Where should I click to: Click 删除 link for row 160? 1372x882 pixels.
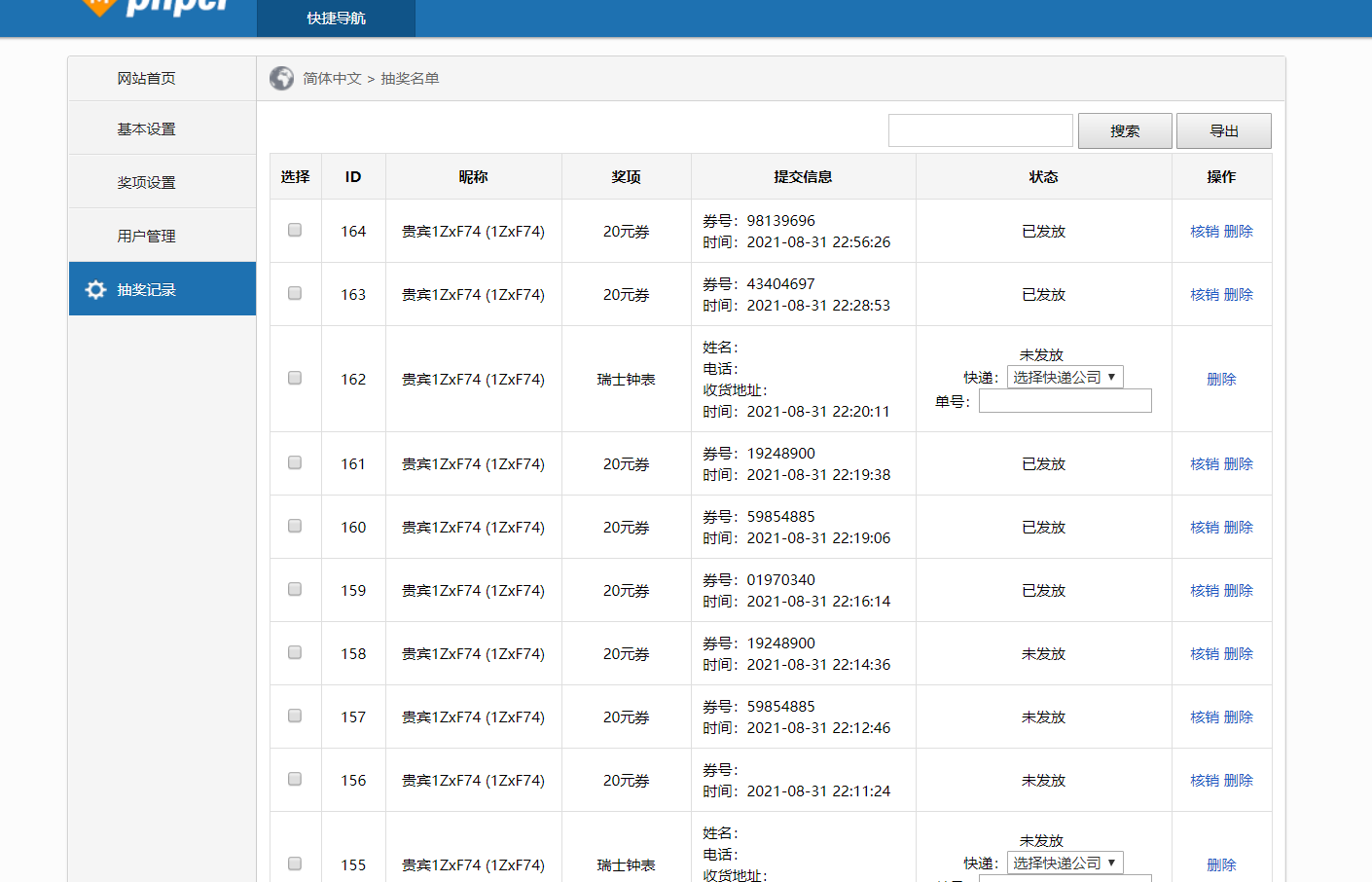coord(1239,528)
